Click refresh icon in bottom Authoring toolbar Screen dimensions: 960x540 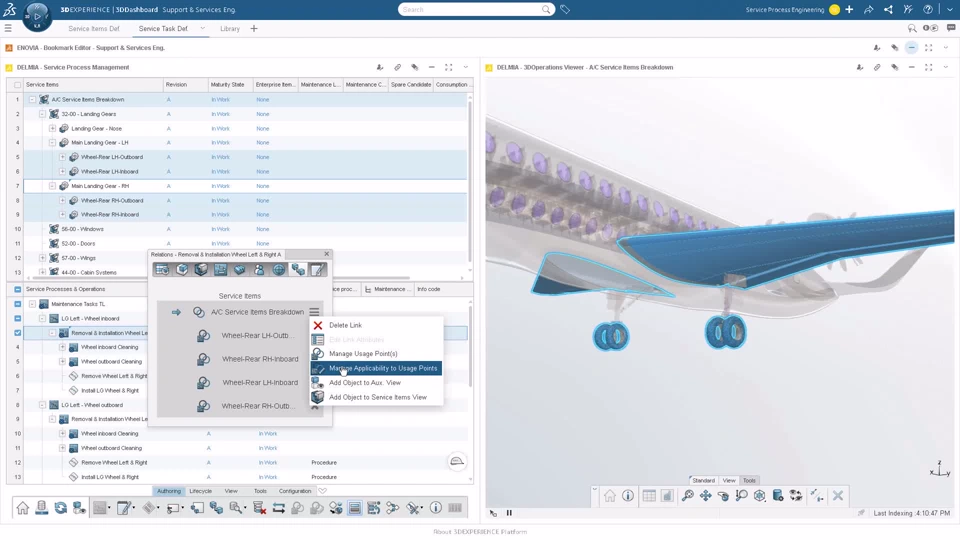coord(61,508)
